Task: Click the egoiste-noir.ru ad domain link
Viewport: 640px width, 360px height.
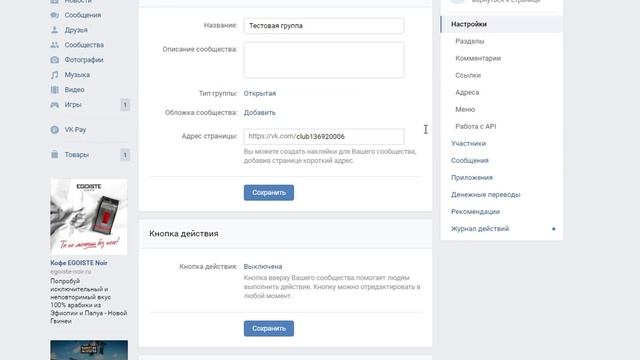Action: (71, 271)
